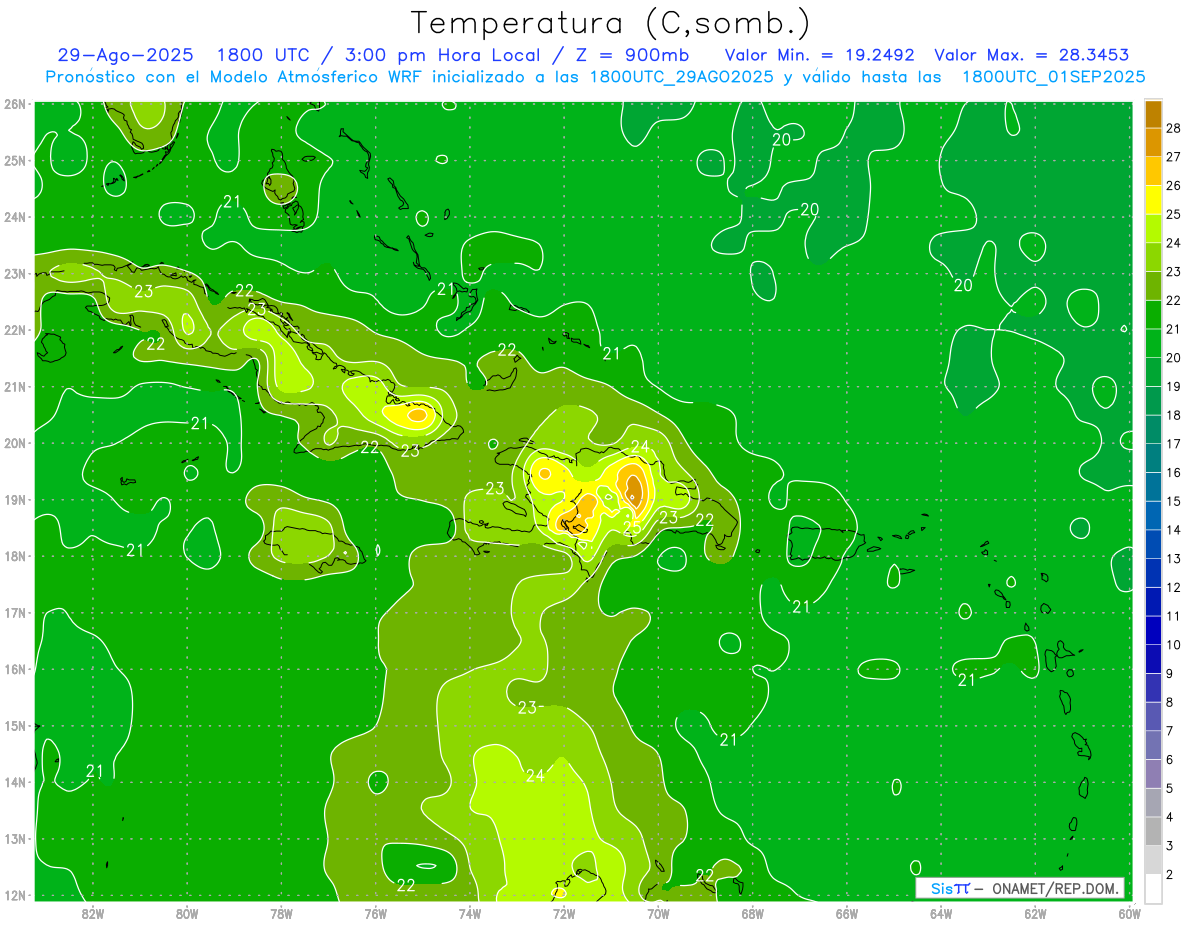Pick the orange legend swatch between 27 and 28

click(1153, 142)
